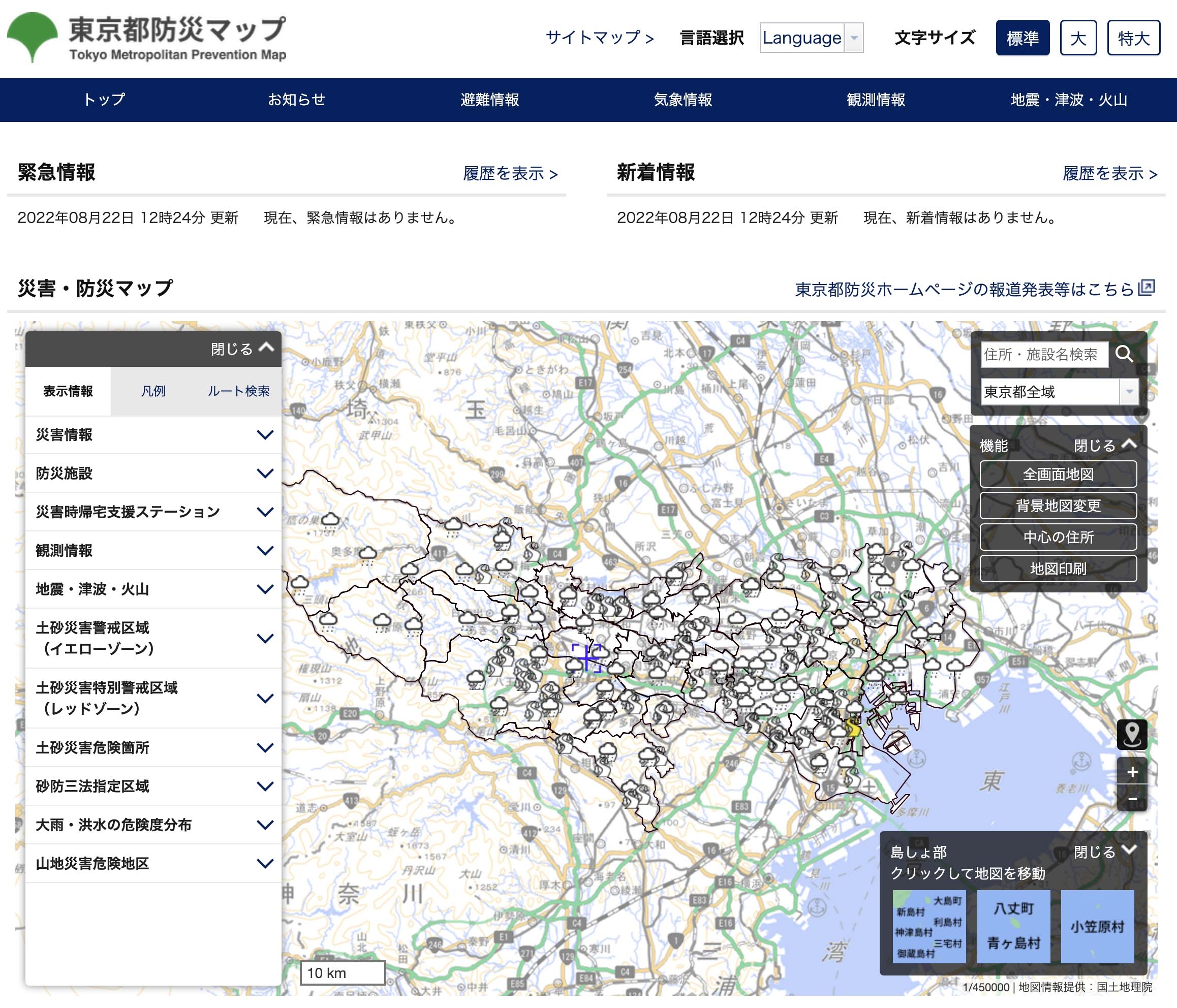The image size is (1177, 1008).
Task: Set text size to 特大
Action: coord(1133,38)
